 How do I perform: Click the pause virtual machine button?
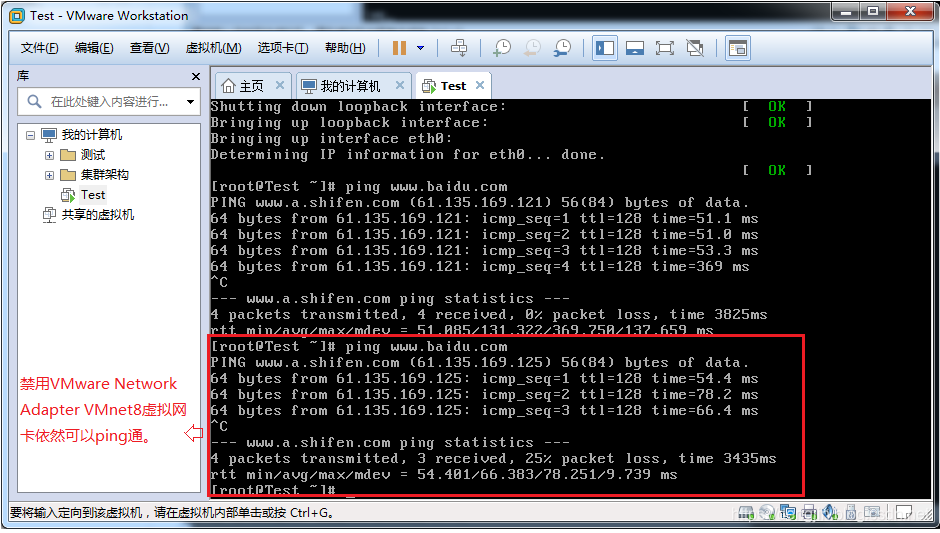399,48
